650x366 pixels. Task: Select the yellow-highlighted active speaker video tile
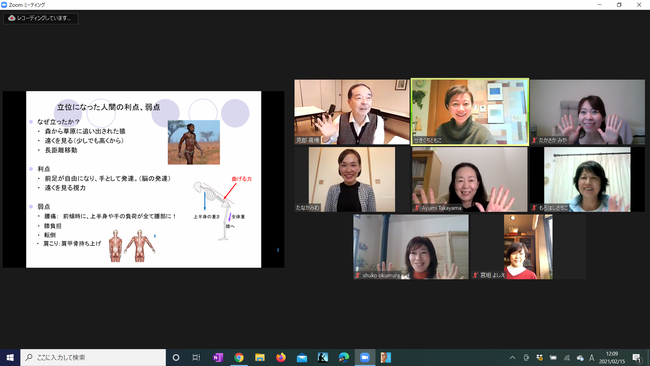(470, 112)
